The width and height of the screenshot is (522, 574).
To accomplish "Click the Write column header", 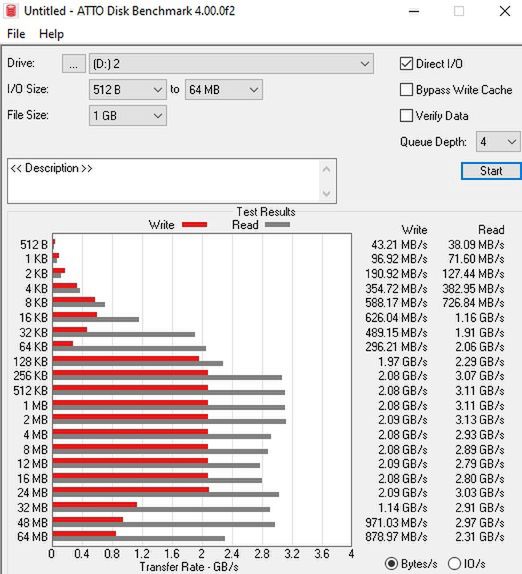I will point(414,230).
